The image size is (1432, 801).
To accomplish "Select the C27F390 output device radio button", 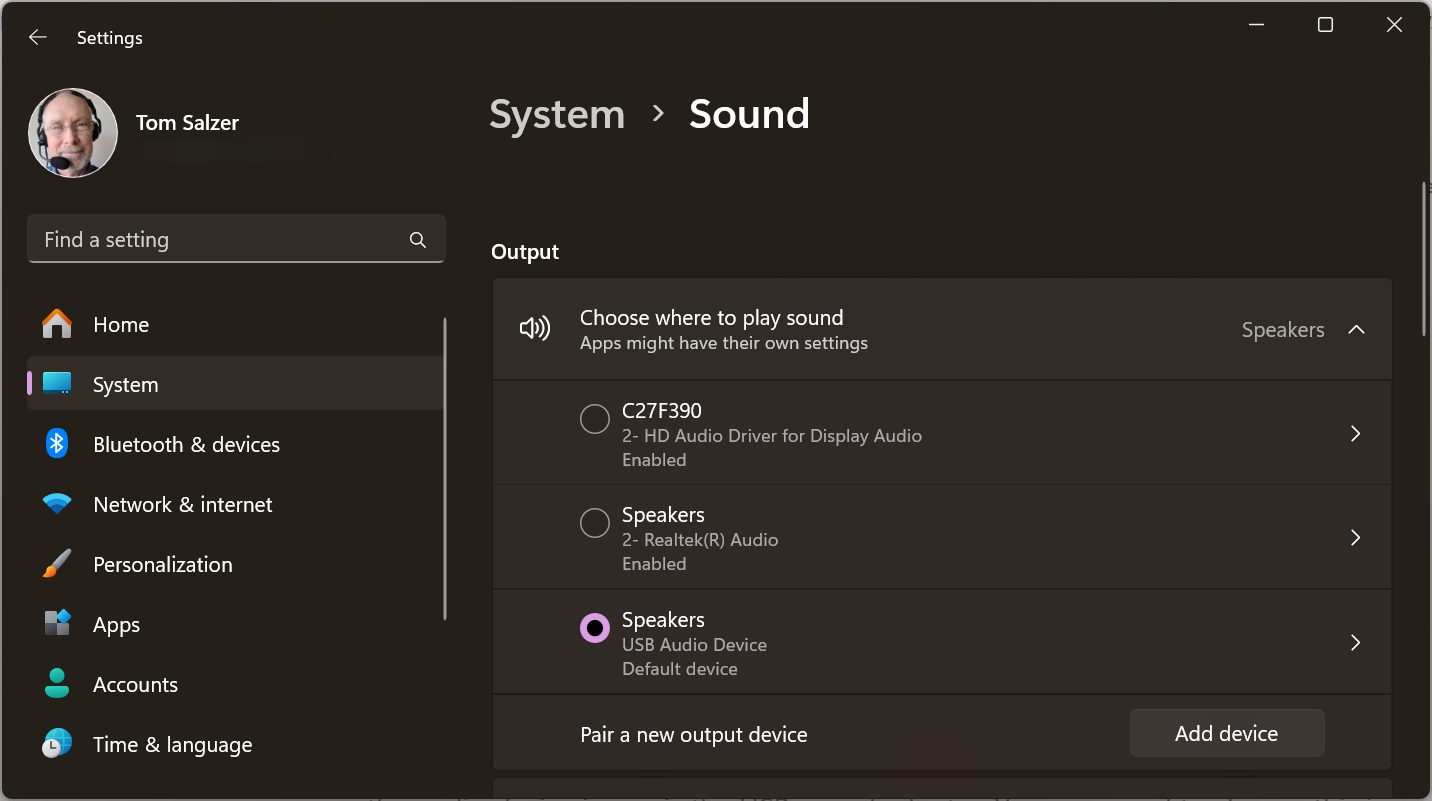I will click(595, 419).
